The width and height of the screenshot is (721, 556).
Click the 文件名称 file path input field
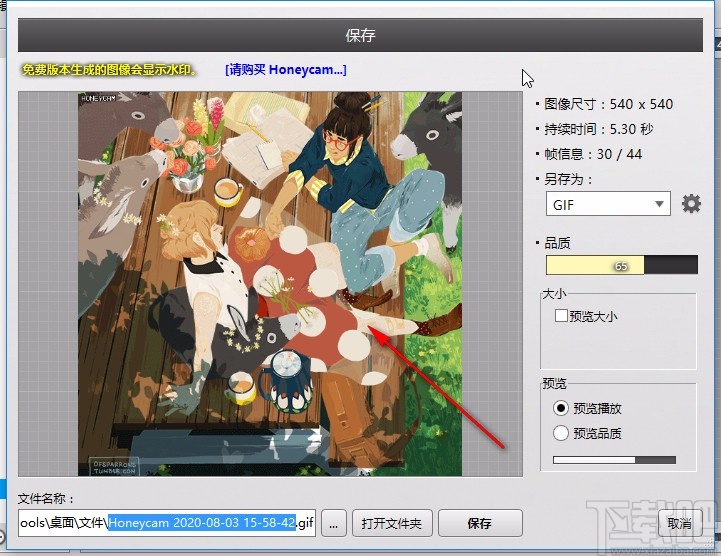[x=167, y=523]
